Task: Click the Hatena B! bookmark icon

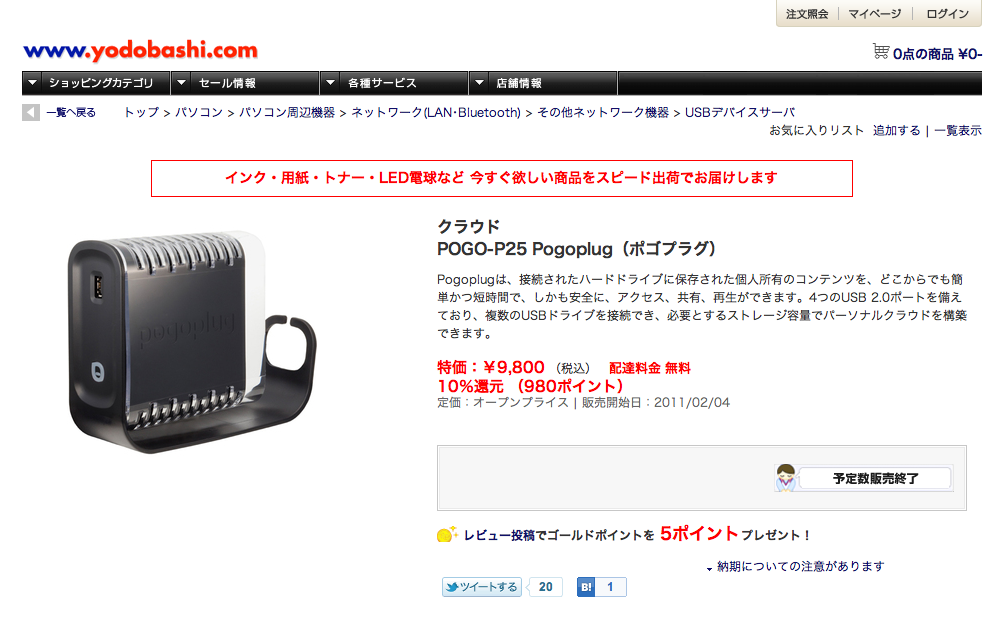Action: tap(586, 587)
